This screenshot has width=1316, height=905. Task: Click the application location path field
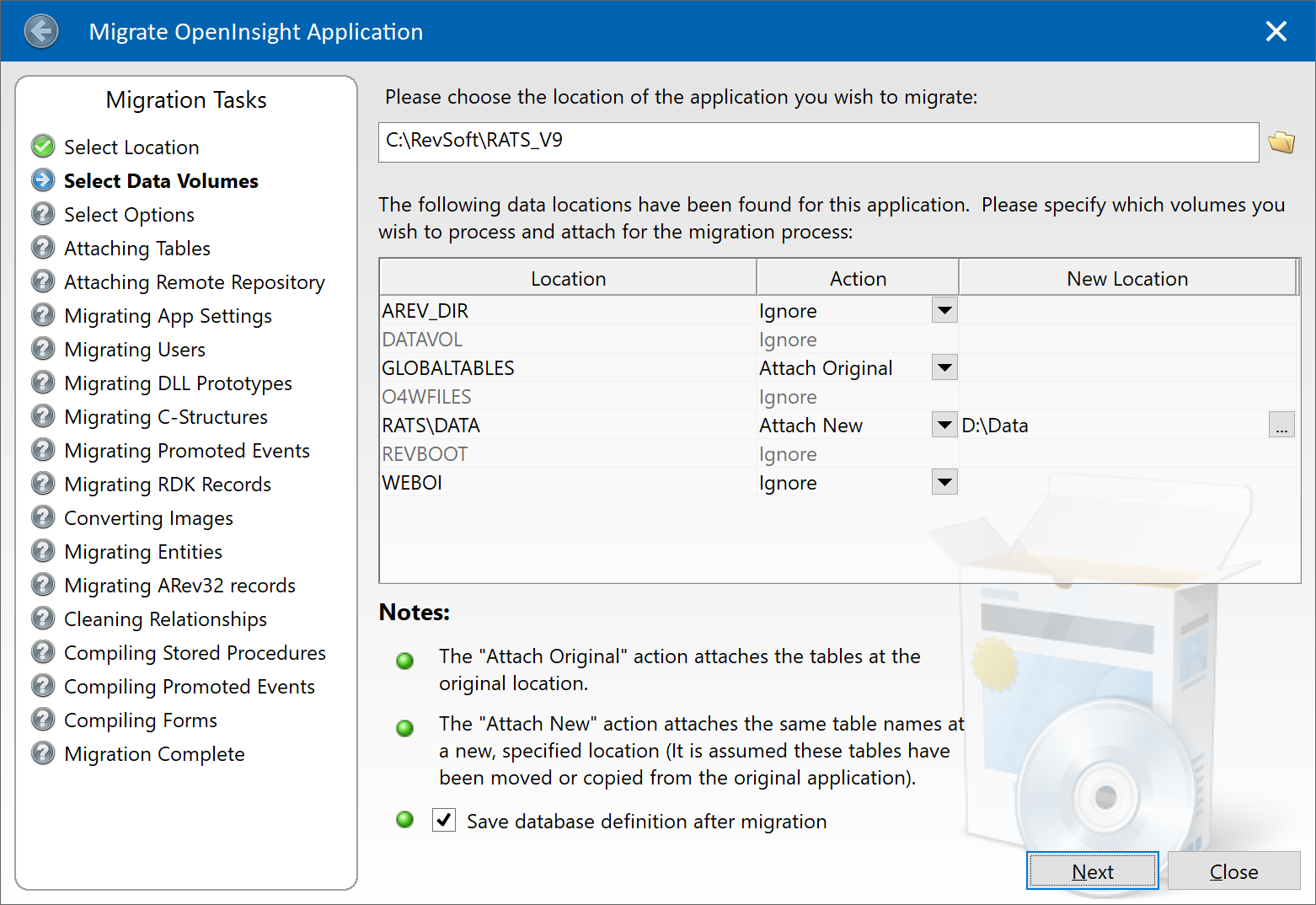coord(818,142)
